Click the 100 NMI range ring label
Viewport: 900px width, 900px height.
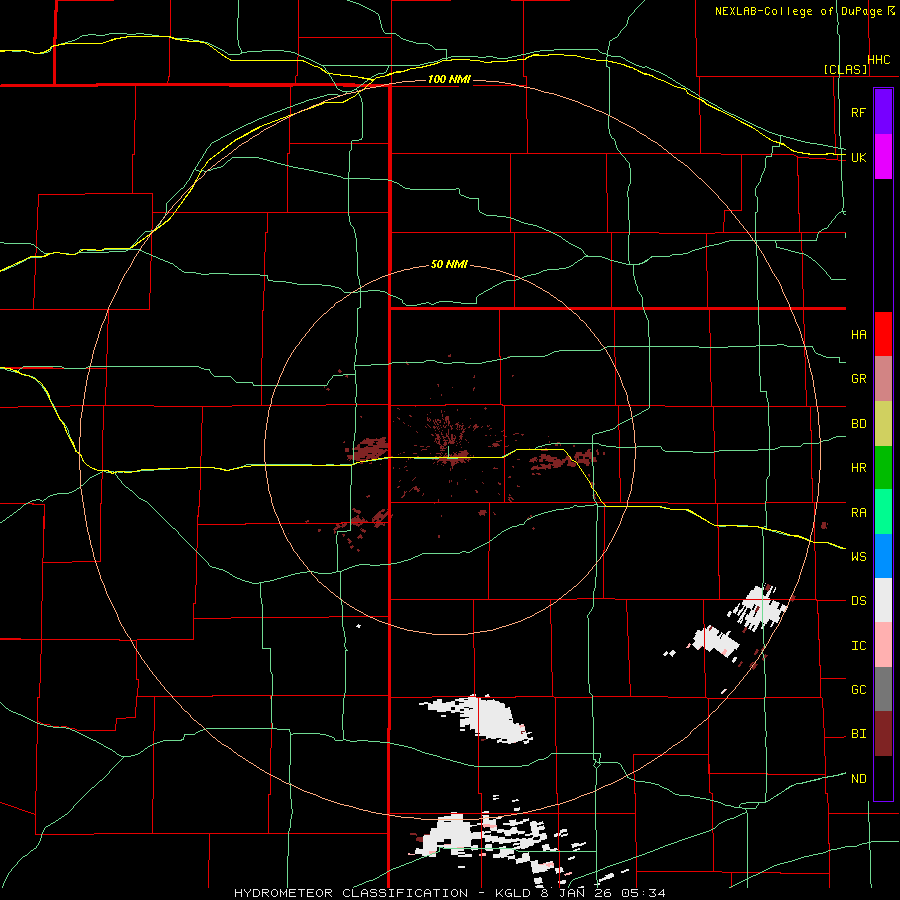click(449, 79)
